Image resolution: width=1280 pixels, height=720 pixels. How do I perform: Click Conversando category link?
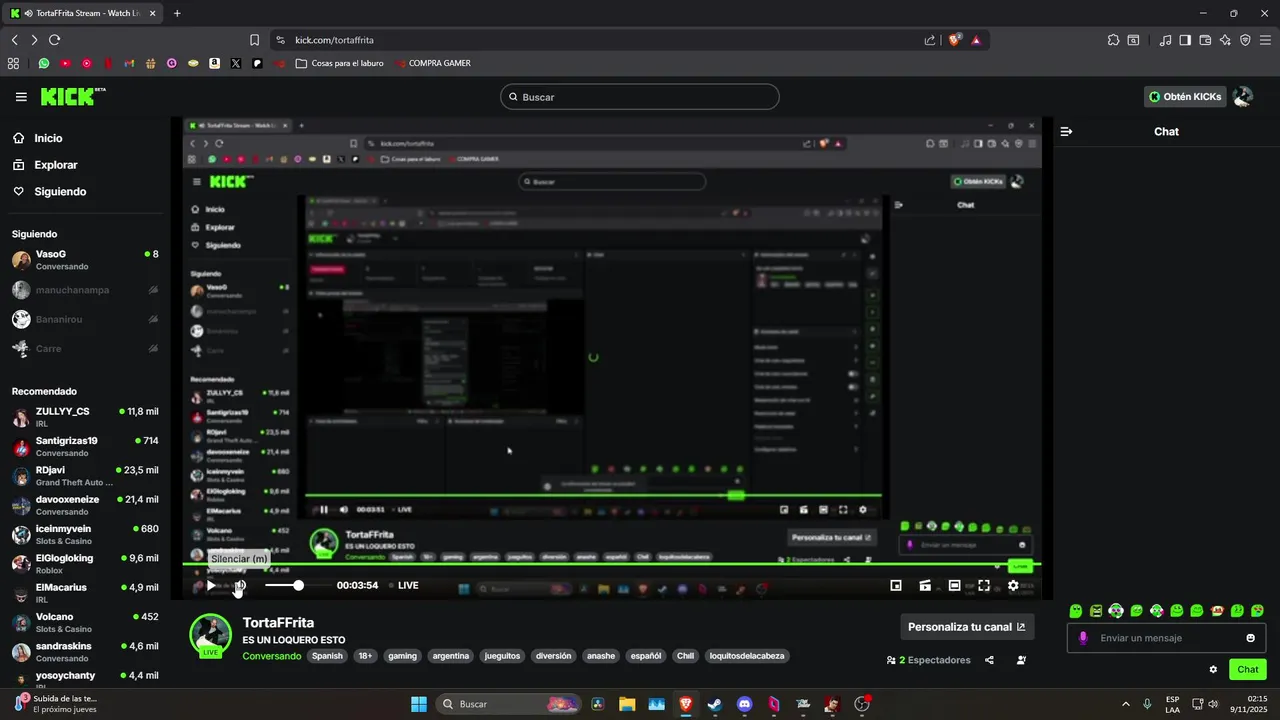pyautogui.click(x=272, y=656)
